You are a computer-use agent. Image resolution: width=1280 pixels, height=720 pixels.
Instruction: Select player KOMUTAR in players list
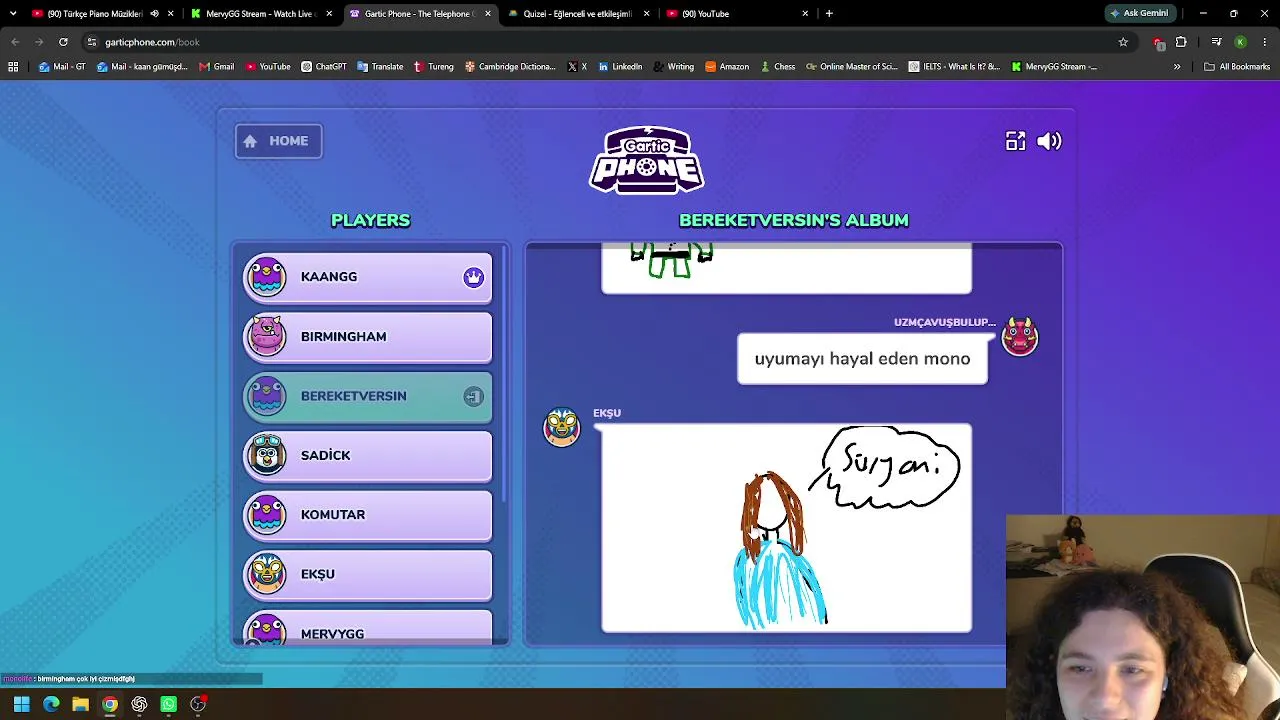click(368, 515)
